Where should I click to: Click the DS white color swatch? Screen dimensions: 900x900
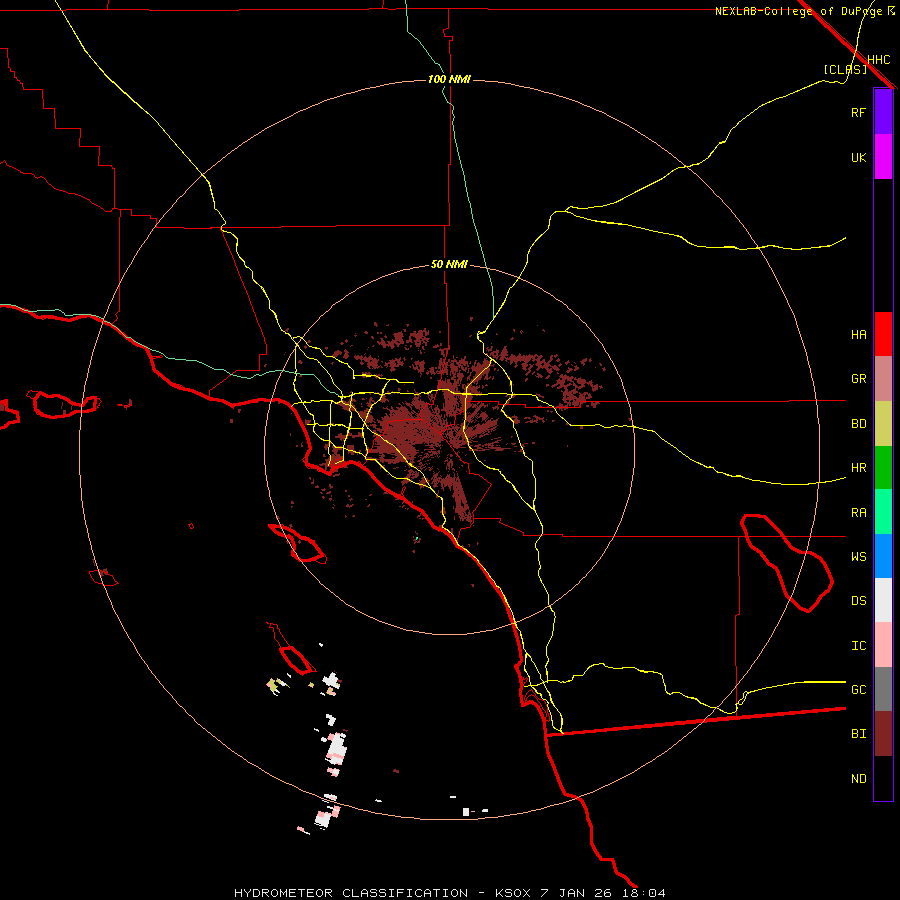coord(883,600)
